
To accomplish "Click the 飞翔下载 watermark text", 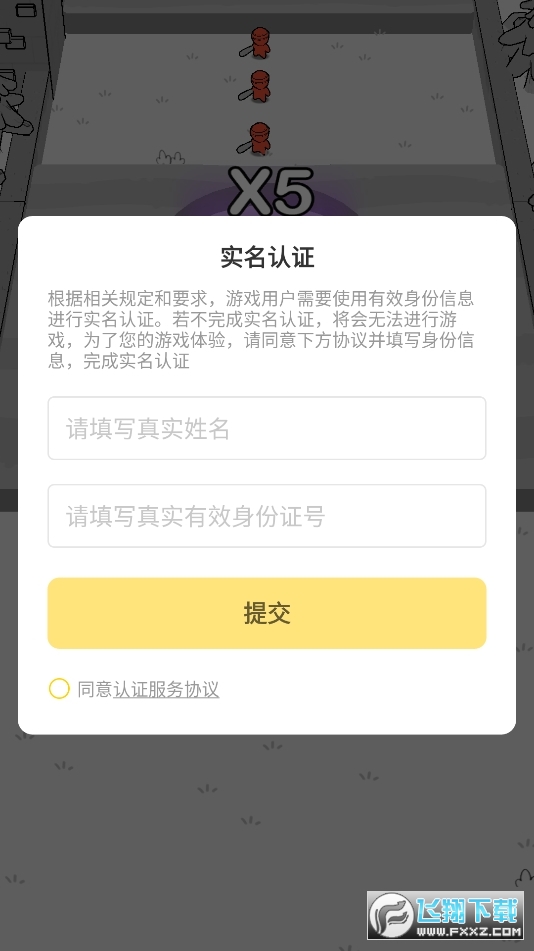I will (x=468, y=909).
